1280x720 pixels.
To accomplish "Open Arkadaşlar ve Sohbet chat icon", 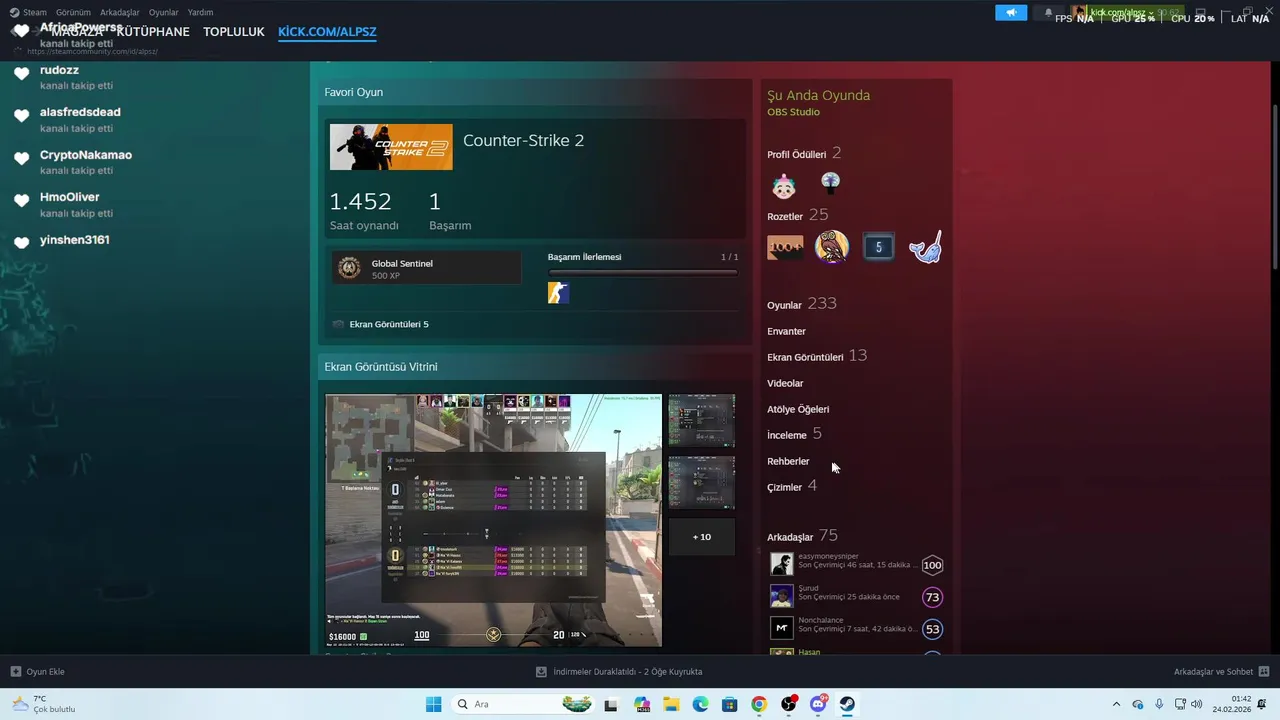I will coord(1264,672).
